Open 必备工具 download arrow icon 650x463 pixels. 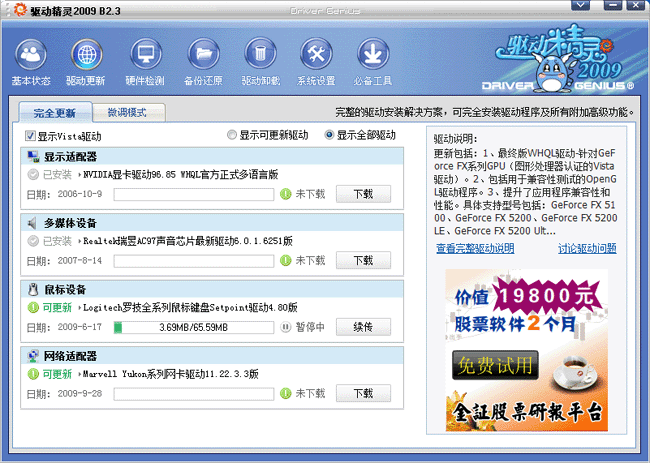[x=373, y=55]
